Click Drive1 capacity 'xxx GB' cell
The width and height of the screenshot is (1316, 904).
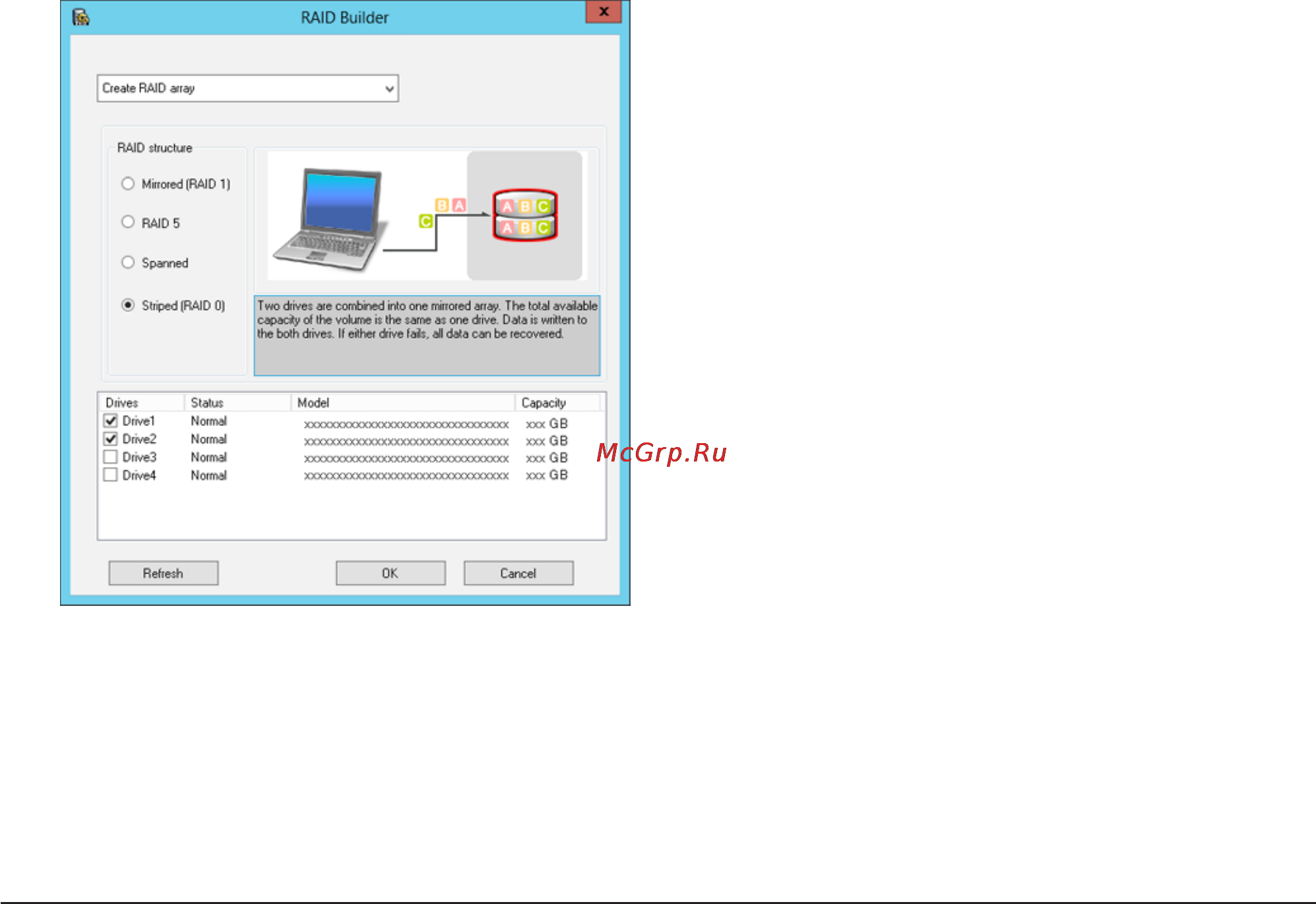click(547, 423)
